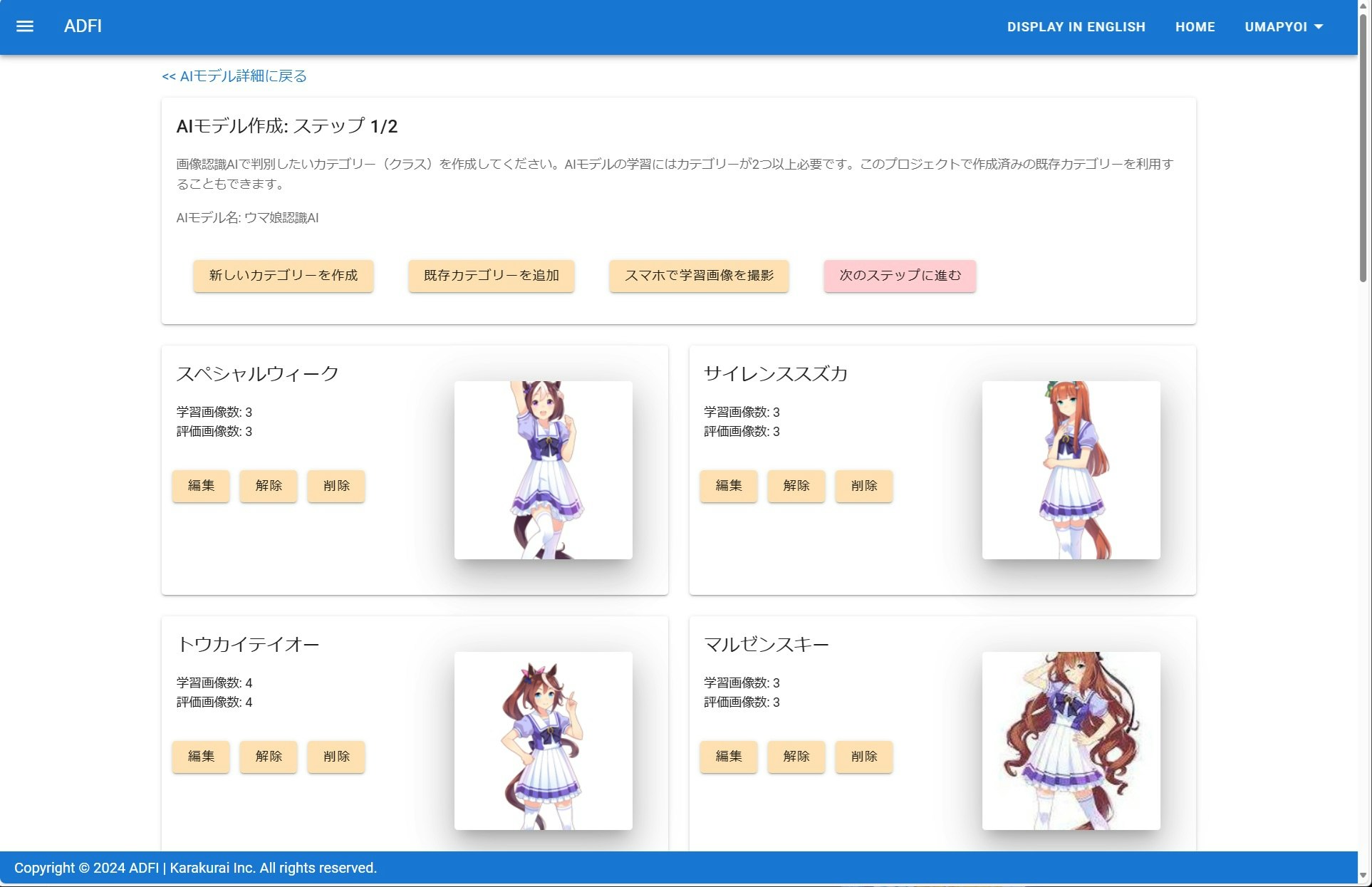Open the スペシャルウィーク sample image
Image resolution: width=1372 pixels, height=887 pixels.
click(x=543, y=470)
